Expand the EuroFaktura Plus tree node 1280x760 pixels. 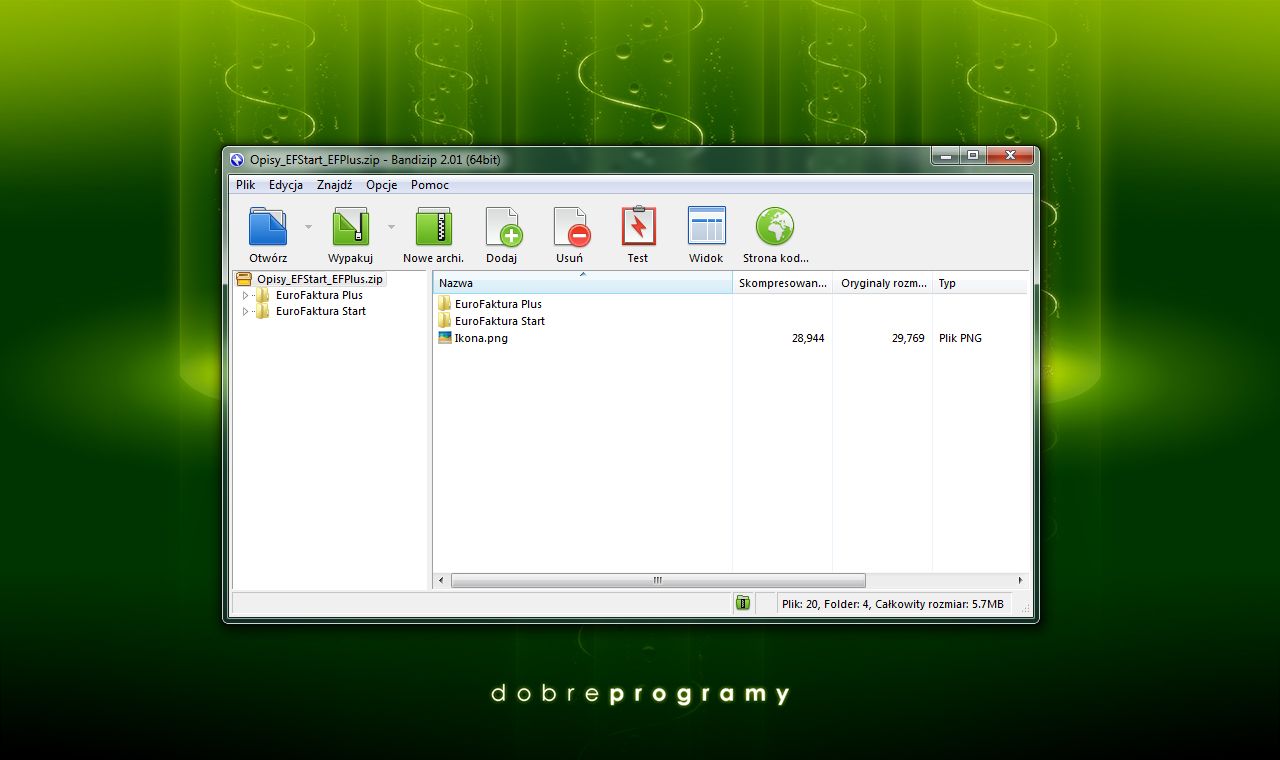(245, 295)
